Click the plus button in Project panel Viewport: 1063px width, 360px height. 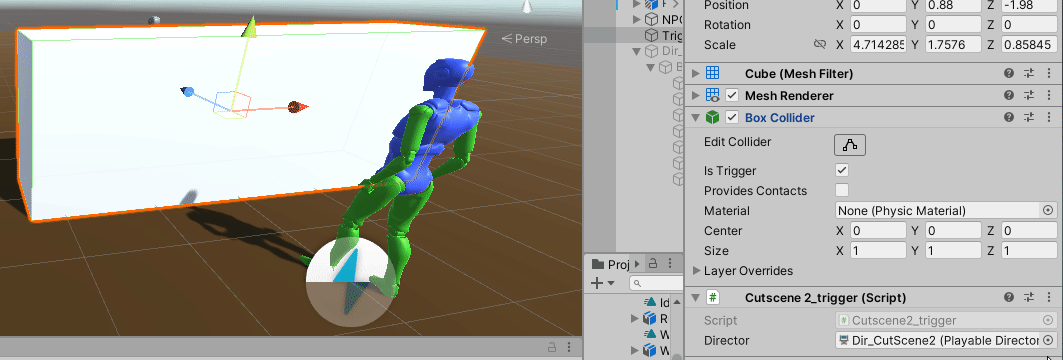pyautogui.click(x=597, y=283)
